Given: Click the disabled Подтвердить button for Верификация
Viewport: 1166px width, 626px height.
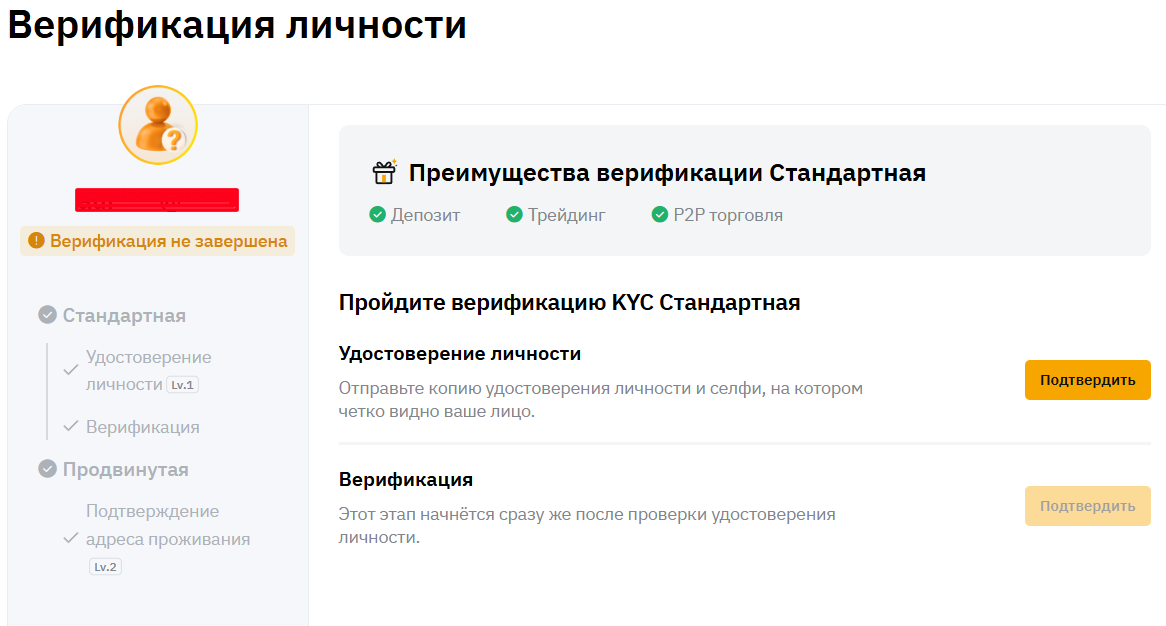Looking at the screenshot, I should (1087, 506).
